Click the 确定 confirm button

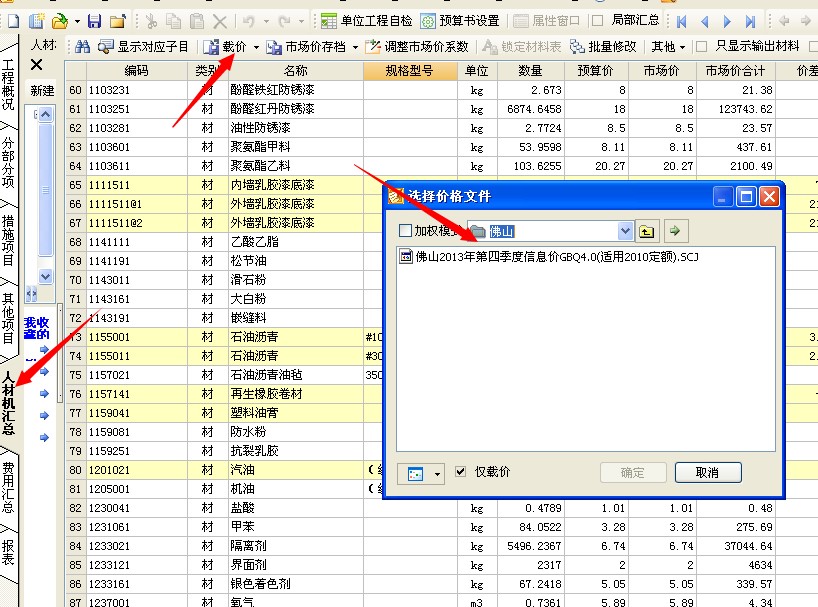[x=633, y=472]
